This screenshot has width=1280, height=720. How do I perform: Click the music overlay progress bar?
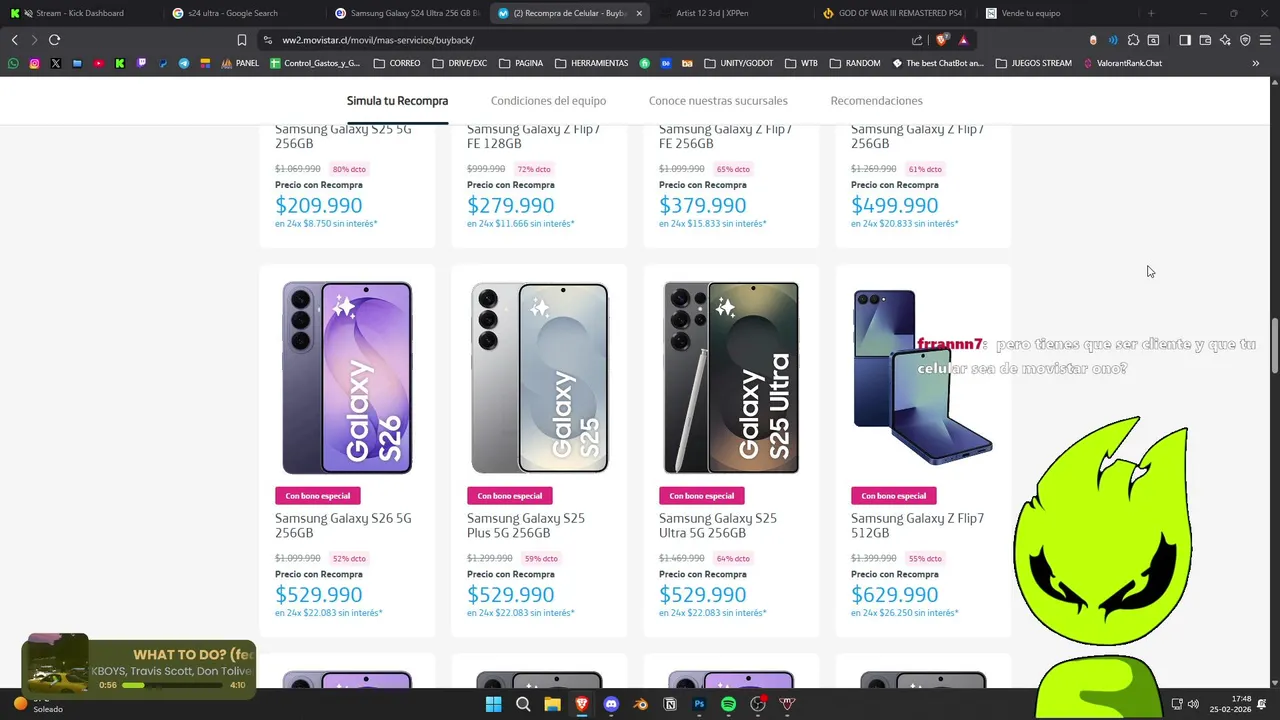tap(172, 685)
